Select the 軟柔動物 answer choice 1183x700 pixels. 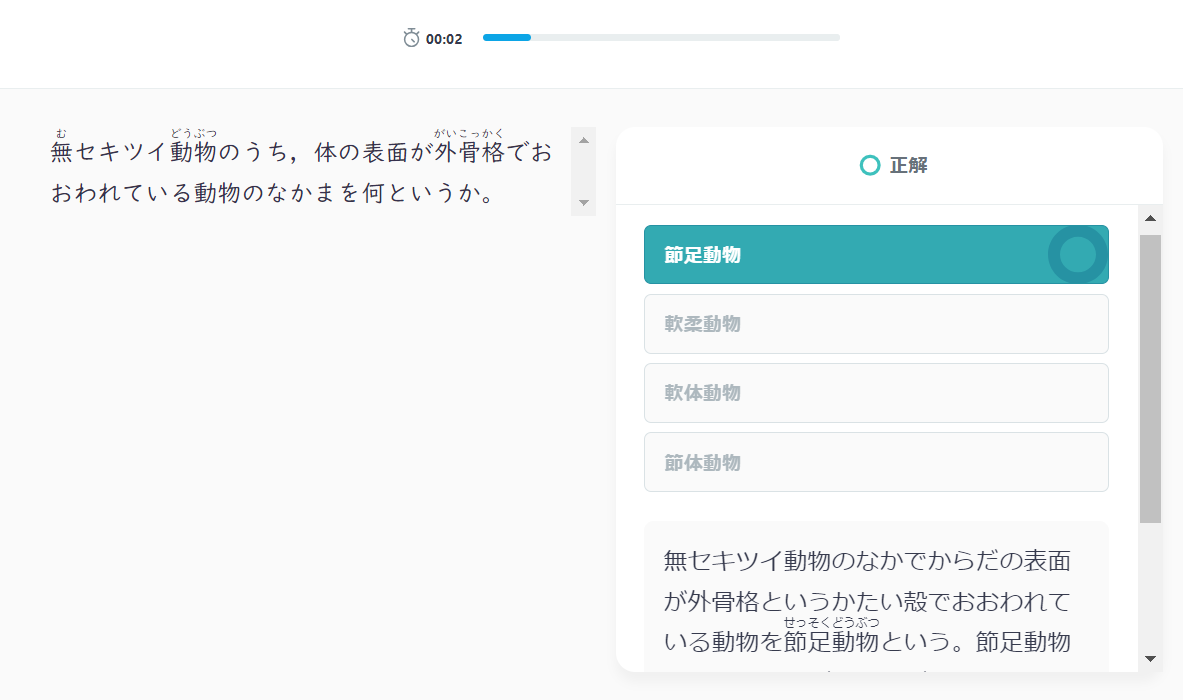[x=876, y=323]
